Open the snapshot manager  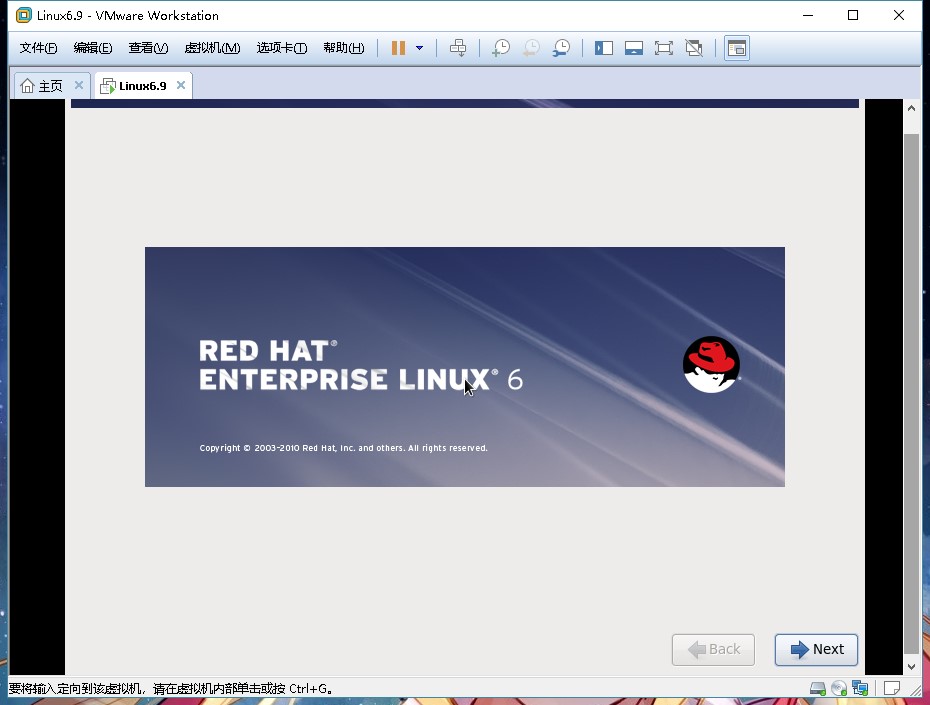coord(561,48)
